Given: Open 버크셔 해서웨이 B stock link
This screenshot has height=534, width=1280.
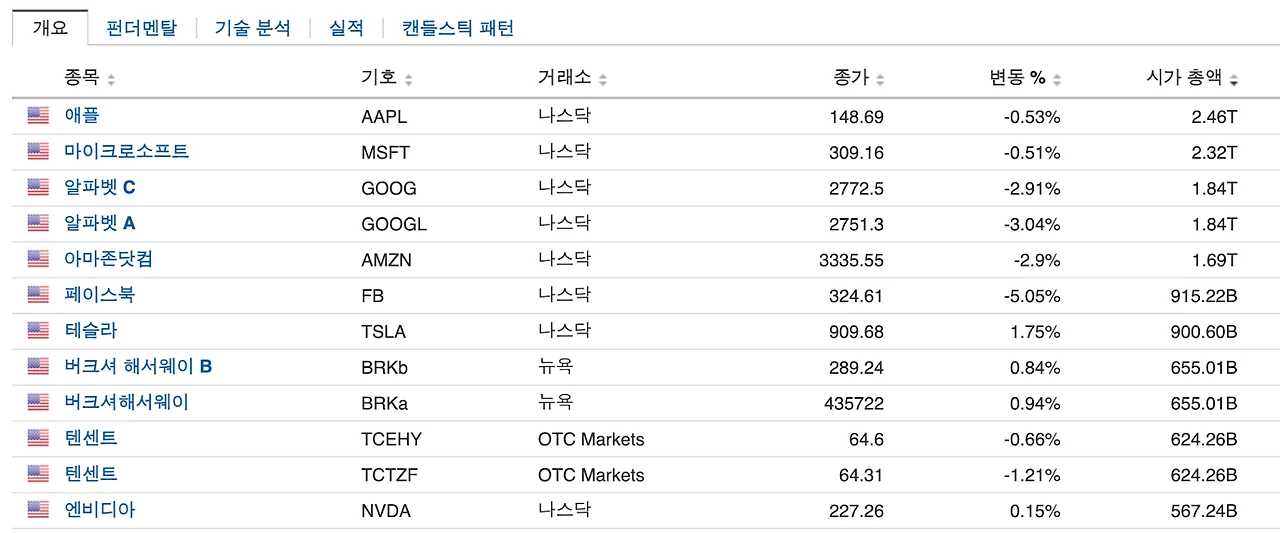Looking at the screenshot, I should pyautogui.click(x=138, y=367).
